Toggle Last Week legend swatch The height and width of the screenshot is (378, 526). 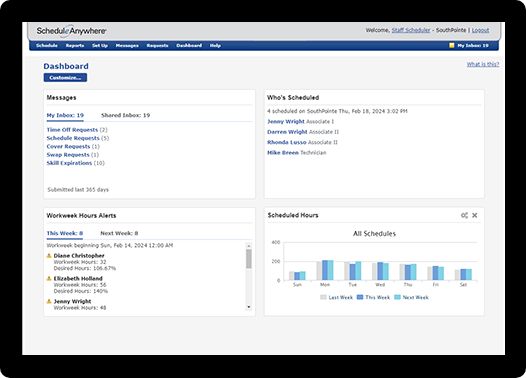(323, 297)
